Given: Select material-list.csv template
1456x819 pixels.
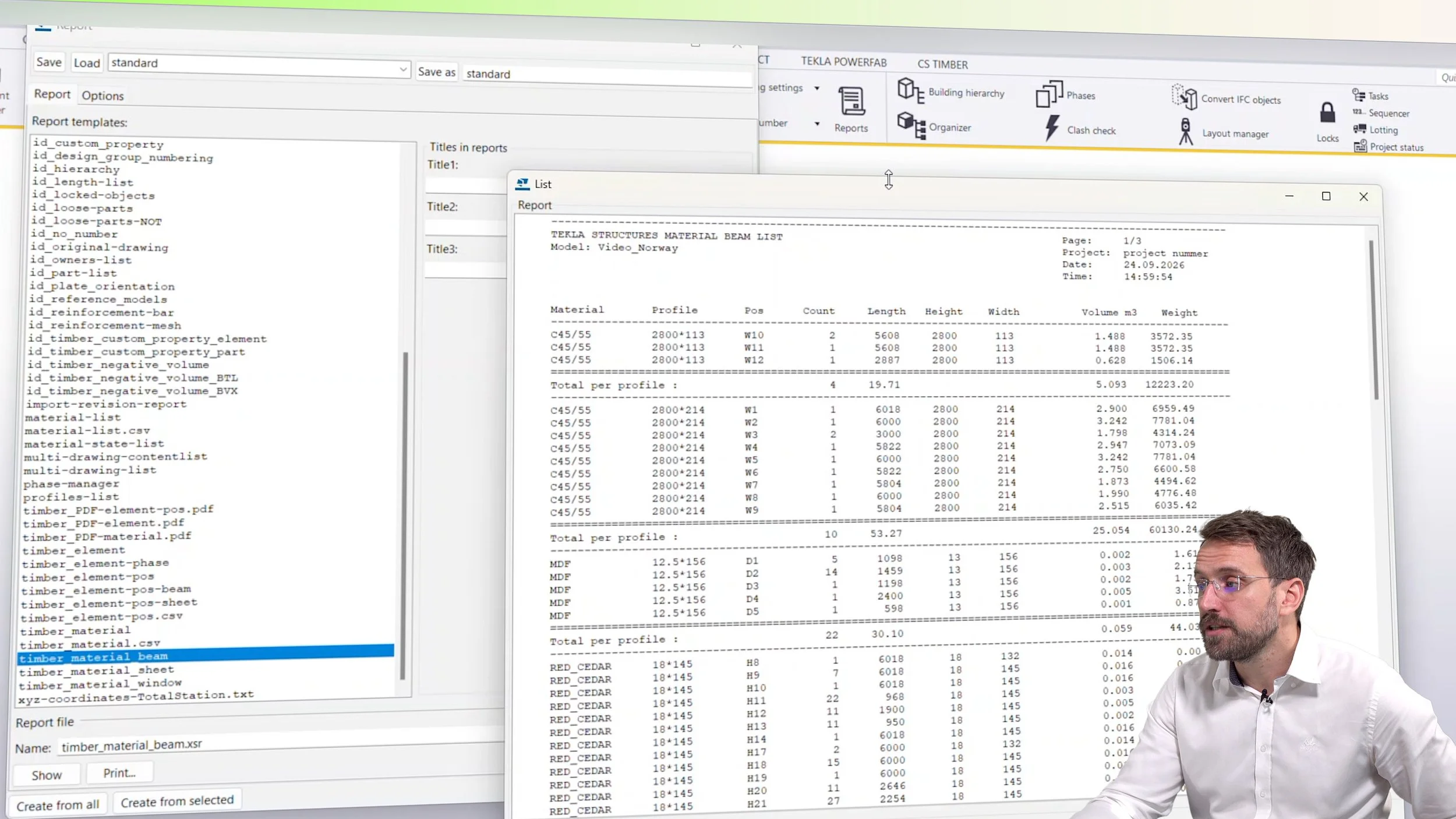Looking at the screenshot, I should coord(87,430).
